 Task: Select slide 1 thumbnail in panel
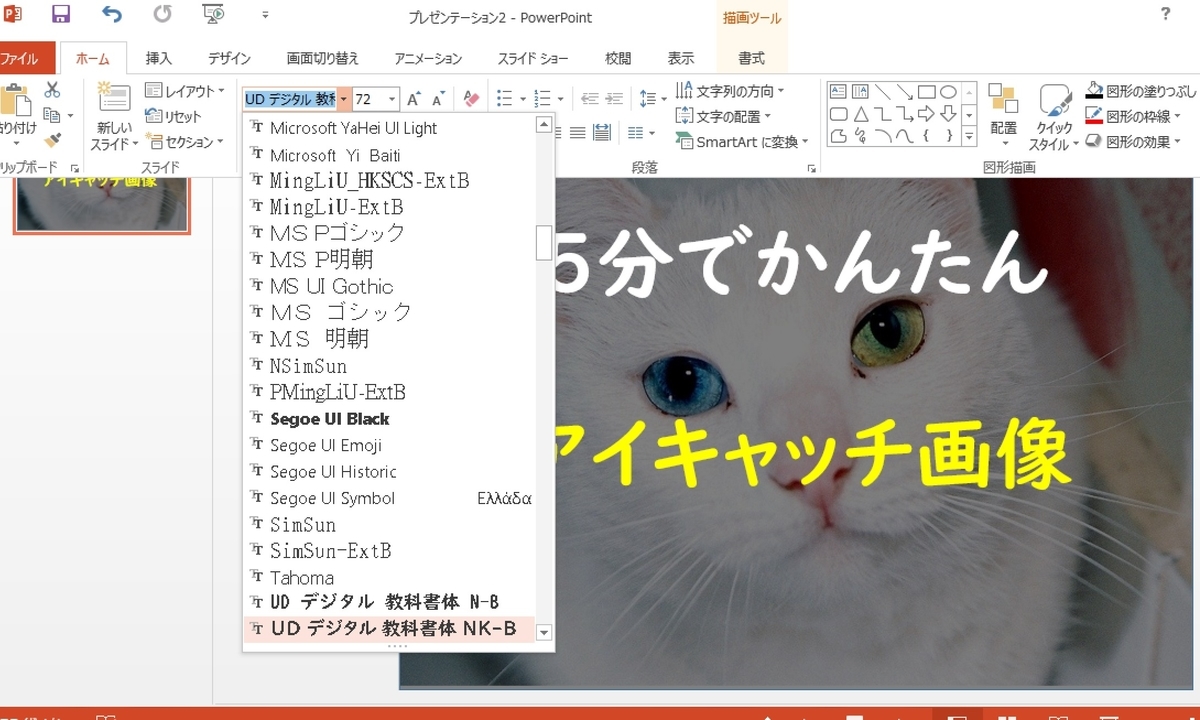pos(101,204)
